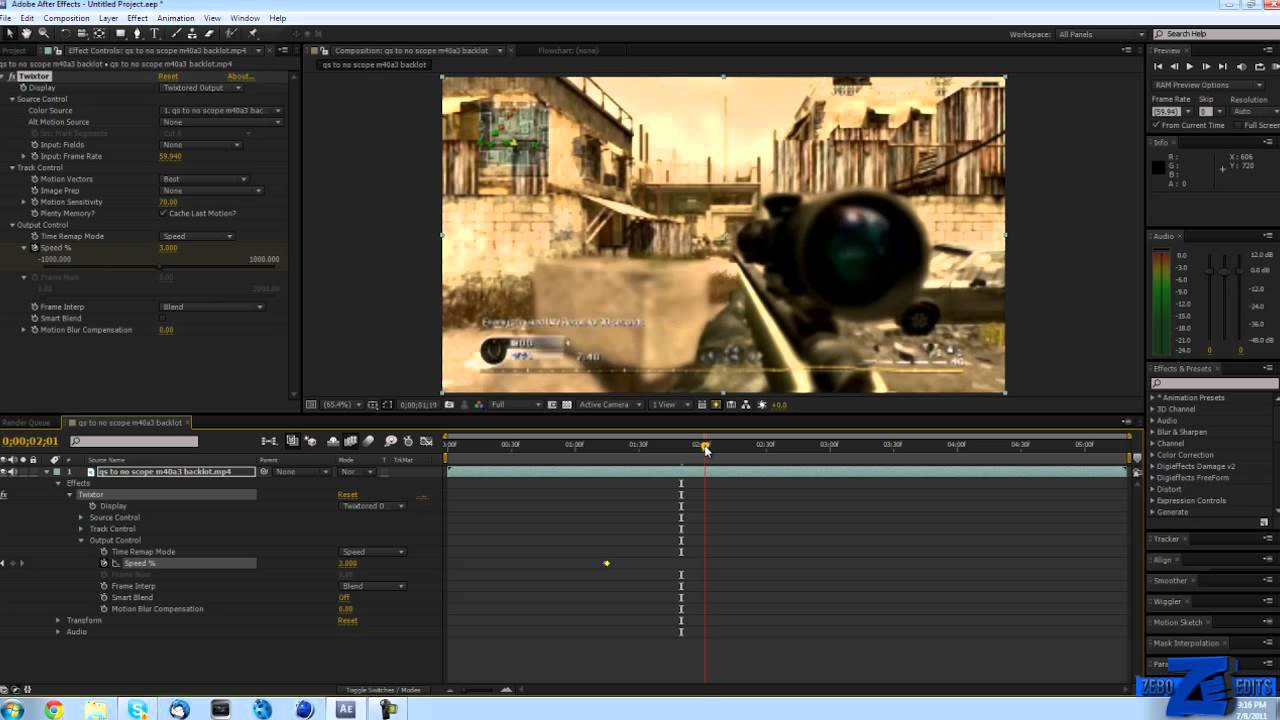The height and width of the screenshot is (720, 1280).
Task: Select the Selection arrow tool
Action: (x=10, y=33)
